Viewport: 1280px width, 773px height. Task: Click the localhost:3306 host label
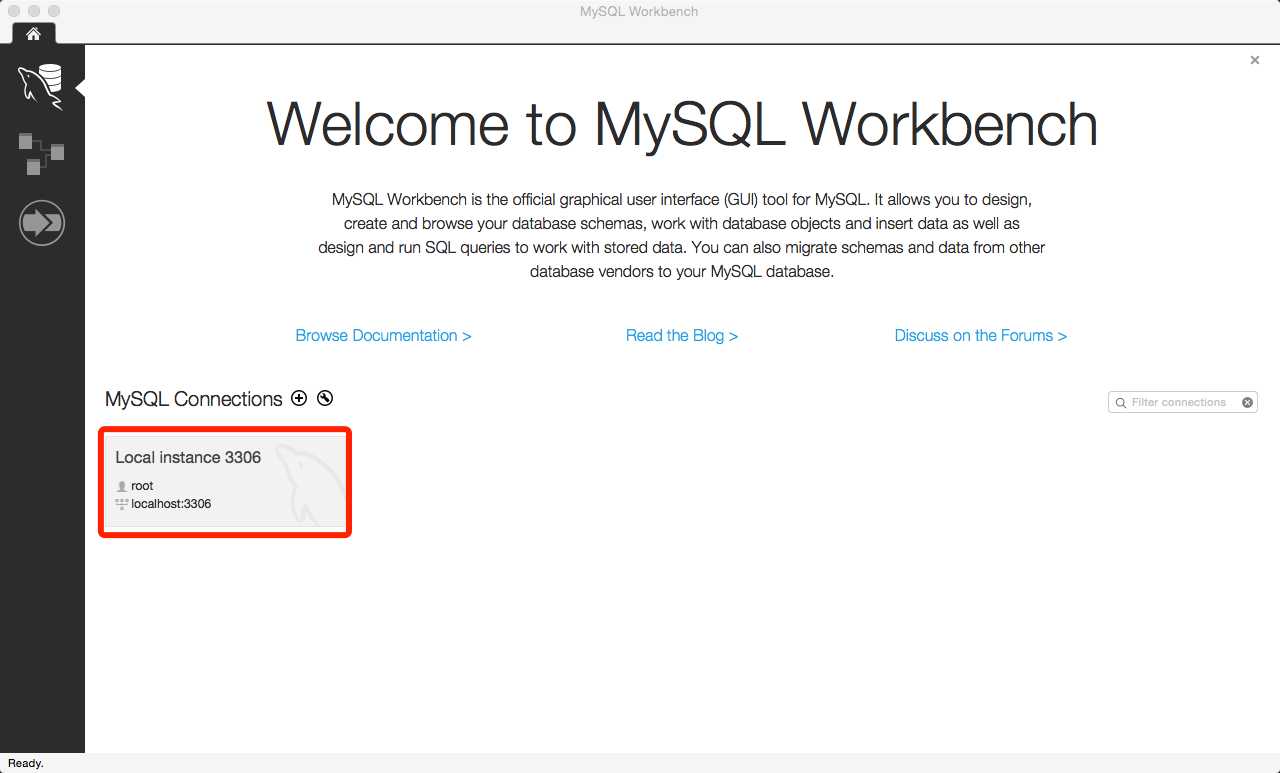point(171,504)
